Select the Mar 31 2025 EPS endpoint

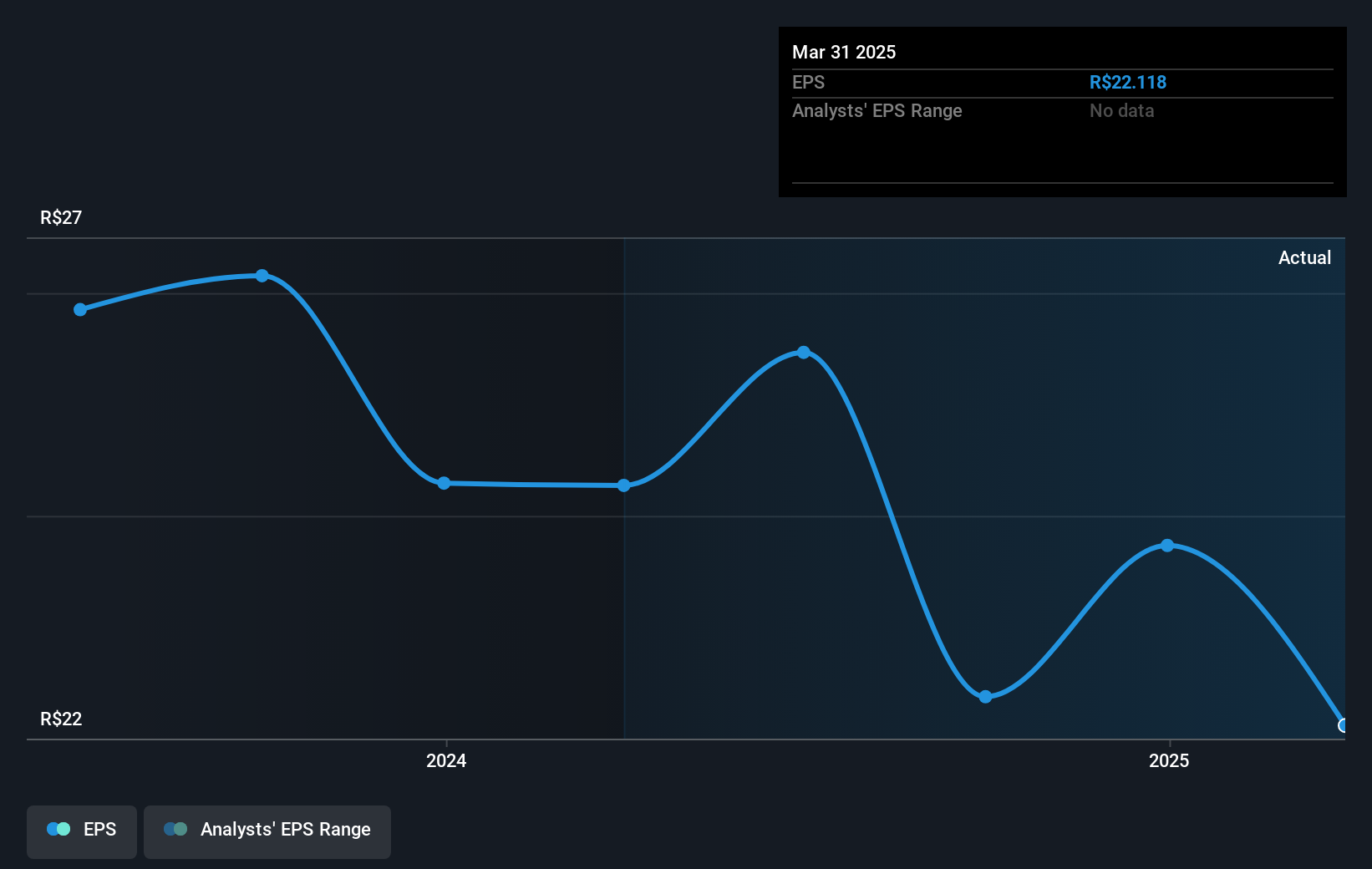[x=1343, y=725]
